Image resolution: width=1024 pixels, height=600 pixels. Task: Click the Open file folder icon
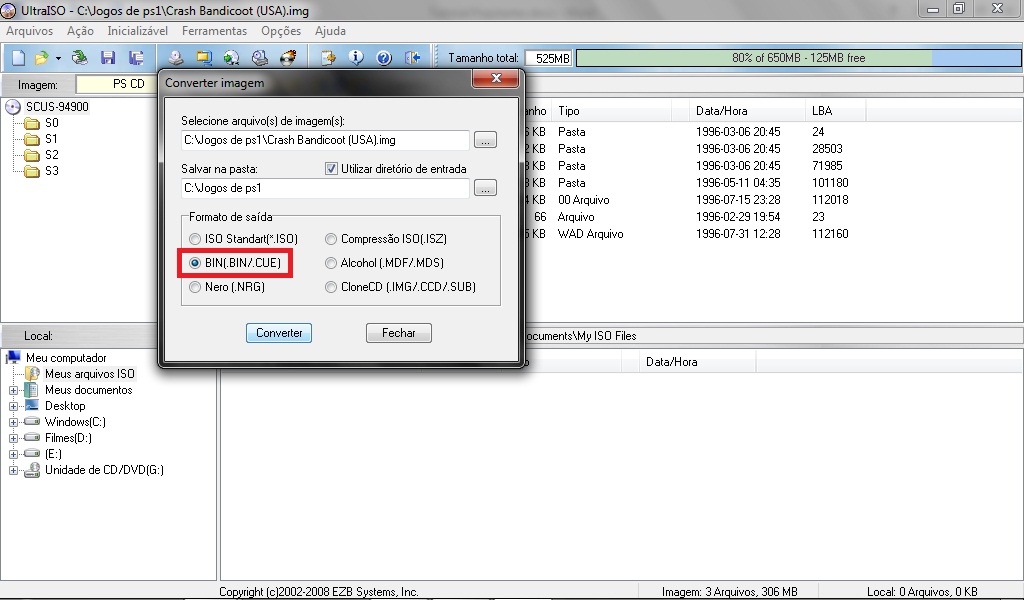pos(41,58)
